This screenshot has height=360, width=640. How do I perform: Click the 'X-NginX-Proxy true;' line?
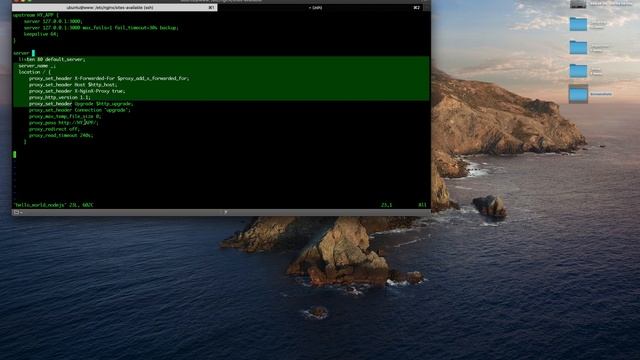pos(77,91)
